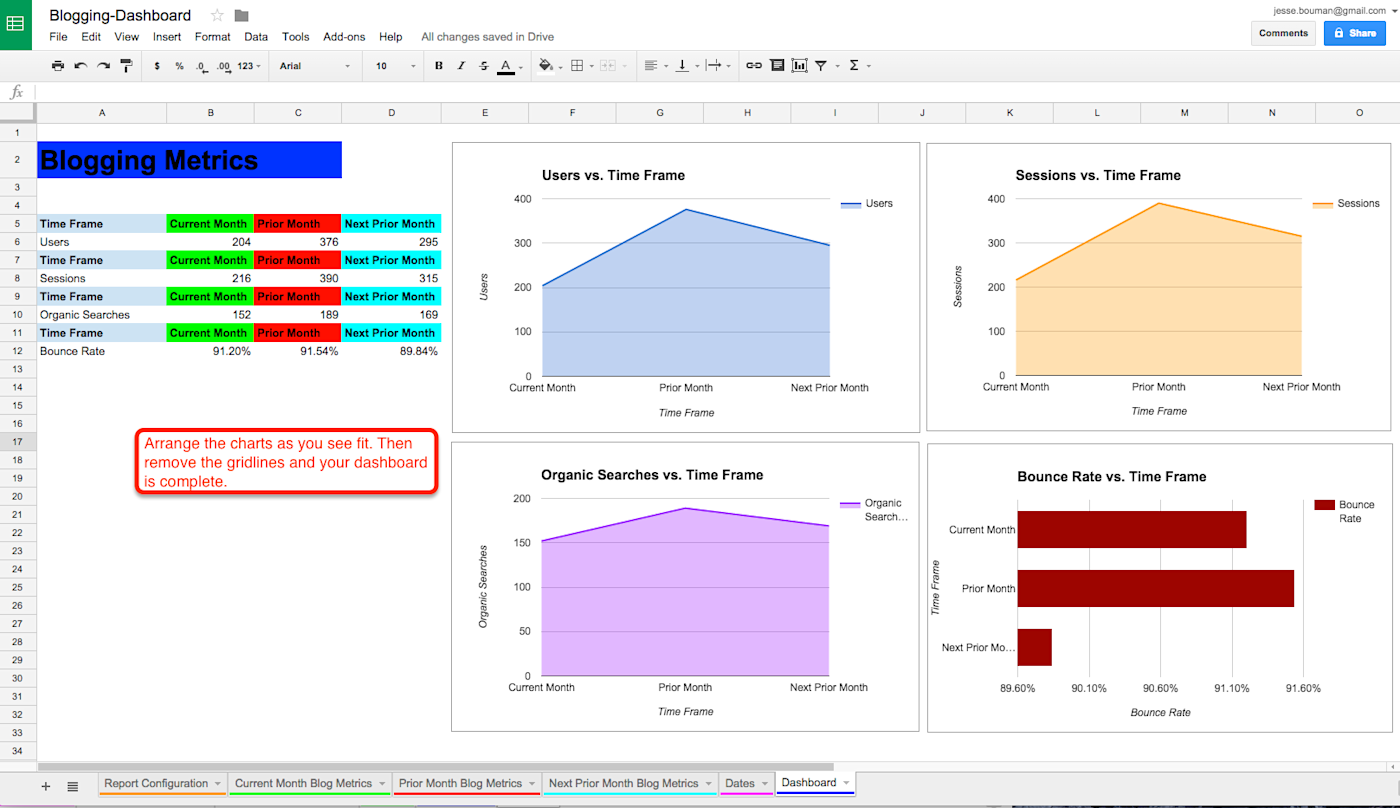Click the Functions sigma icon
This screenshot has width=1400, height=808.
coord(854,66)
